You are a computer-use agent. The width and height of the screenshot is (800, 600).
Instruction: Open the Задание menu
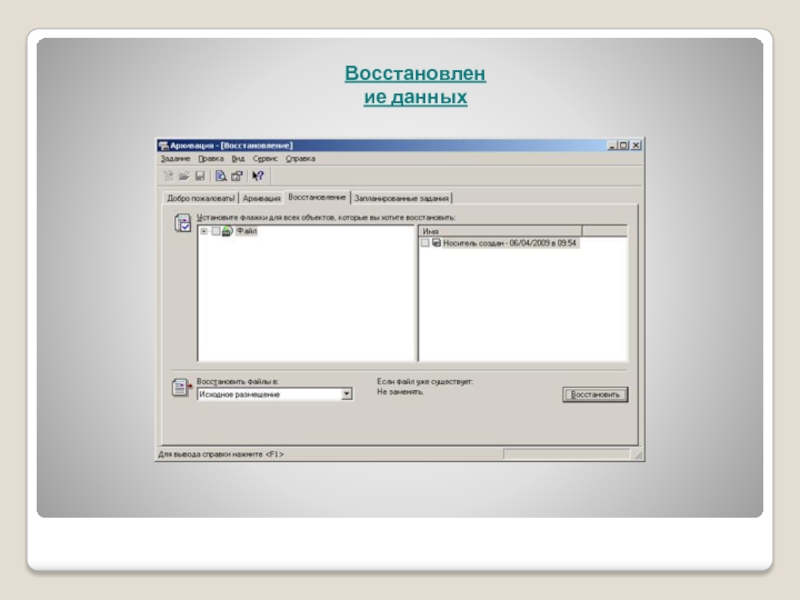click(175, 159)
